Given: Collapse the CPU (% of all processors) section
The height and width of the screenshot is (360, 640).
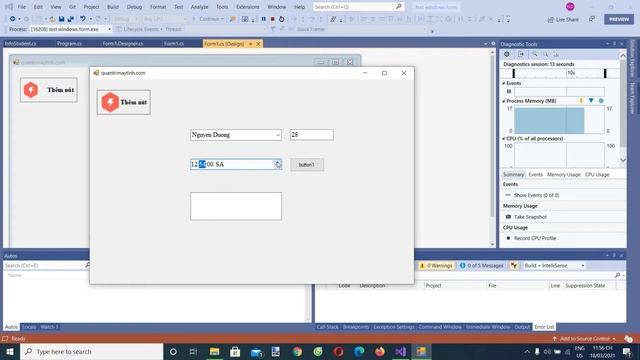Looking at the screenshot, I should (x=504, y=139).
